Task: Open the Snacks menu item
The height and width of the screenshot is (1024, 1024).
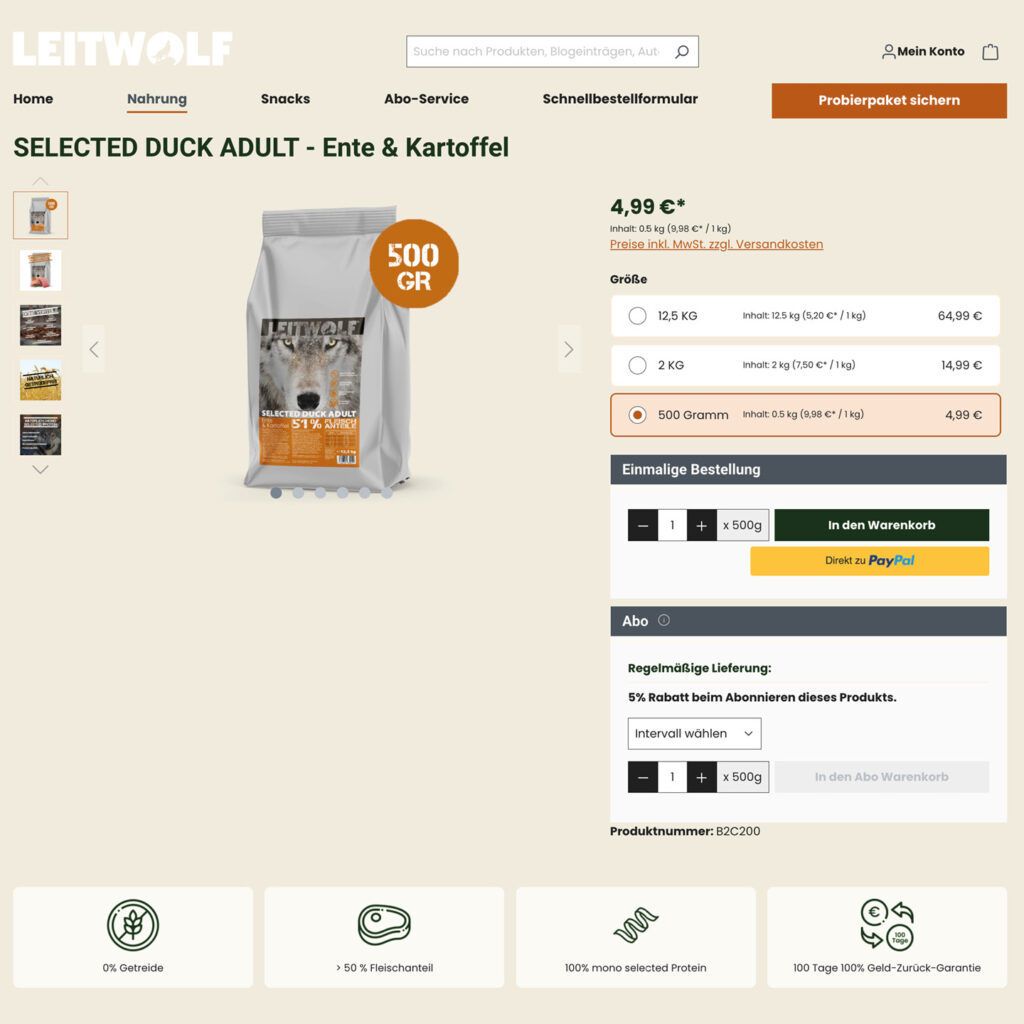Action: pyautogui.click(x=285, y=99)
